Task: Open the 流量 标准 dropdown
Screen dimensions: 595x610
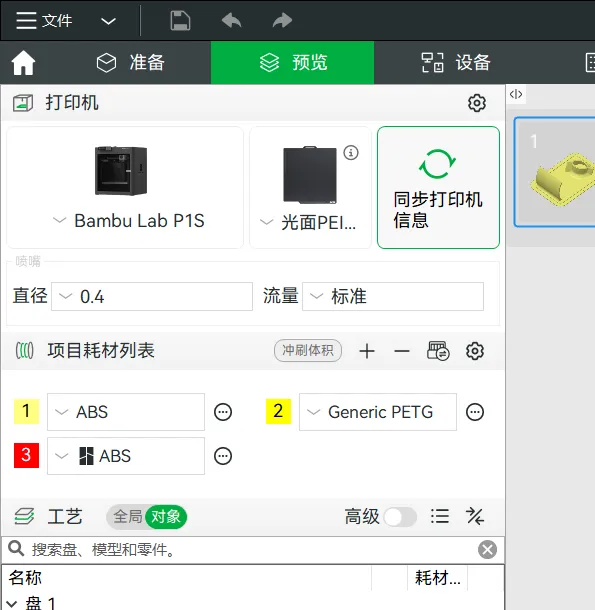Action: coord(393,296)
